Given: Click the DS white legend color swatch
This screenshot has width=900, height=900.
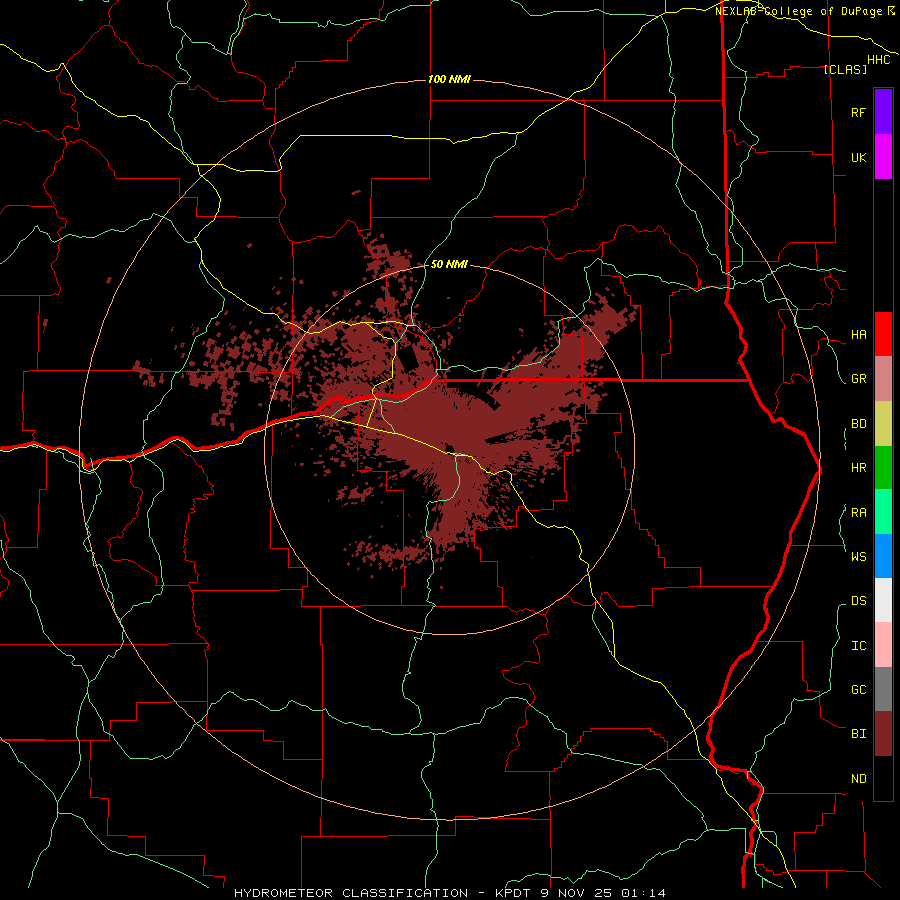Looking at the screenshot, I should pyautogui.click(x=883, y=600).
